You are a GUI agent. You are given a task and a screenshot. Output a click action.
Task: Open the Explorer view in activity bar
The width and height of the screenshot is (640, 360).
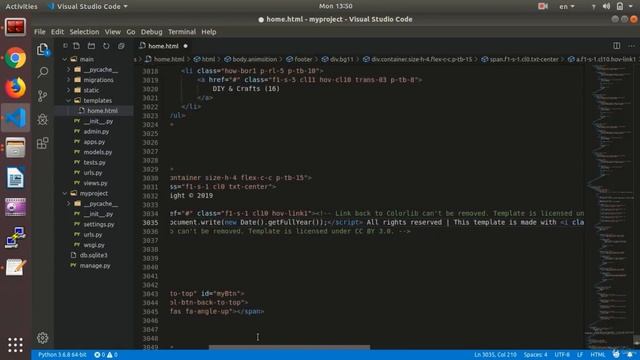click(x=42, y=49)
